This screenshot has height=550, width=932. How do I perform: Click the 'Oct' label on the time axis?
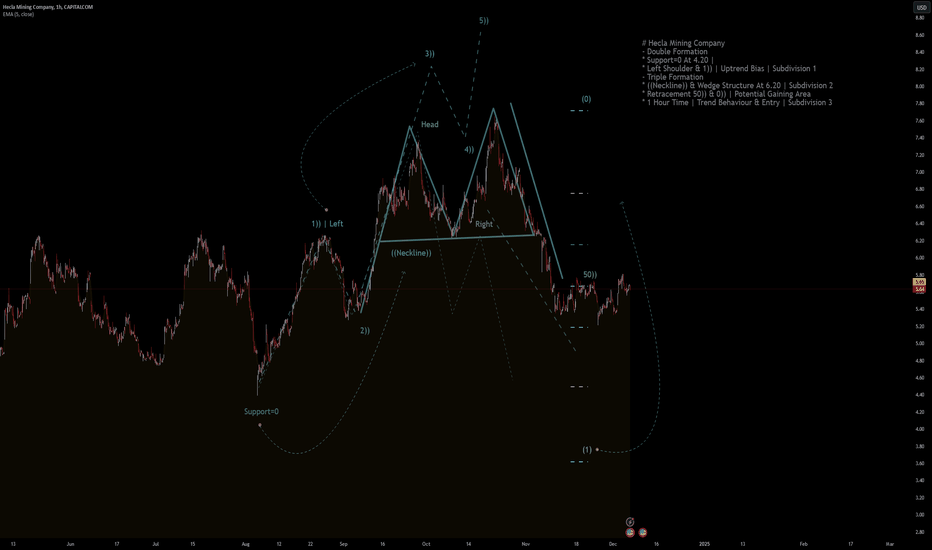point(426,544)
